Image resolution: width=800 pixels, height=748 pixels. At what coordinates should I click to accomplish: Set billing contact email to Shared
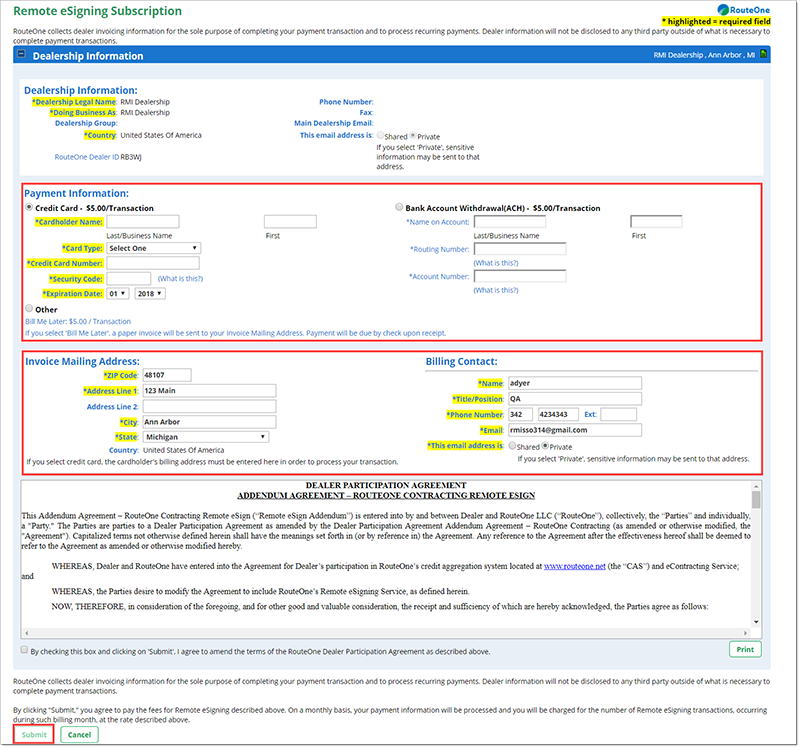click(512, 446)
